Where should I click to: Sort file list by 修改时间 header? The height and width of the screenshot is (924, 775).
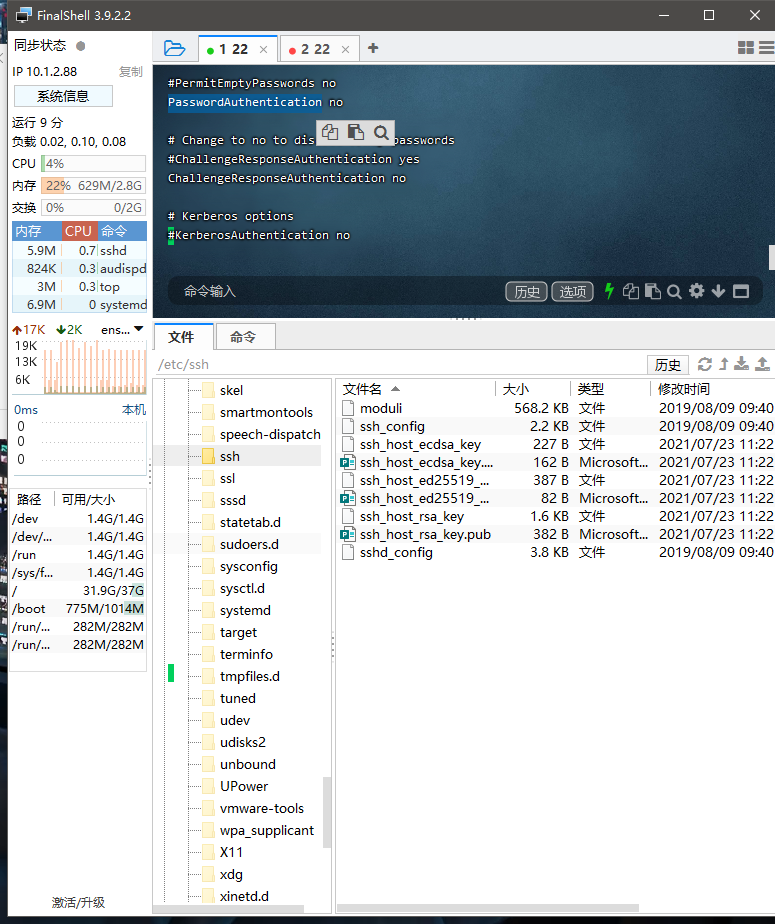713,389
